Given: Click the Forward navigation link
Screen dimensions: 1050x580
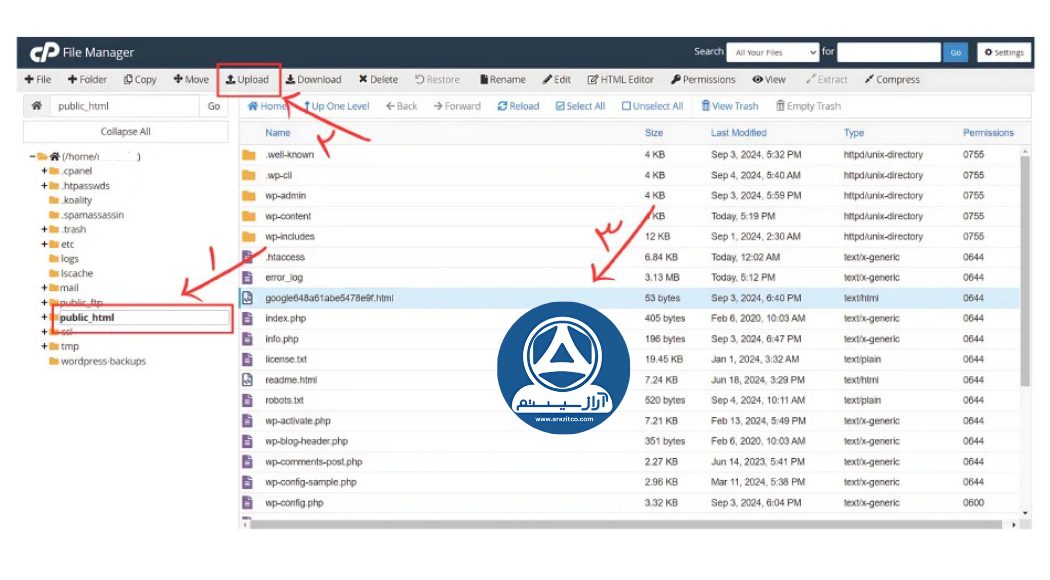Looking at the screenshot, I should coord(457,106).
